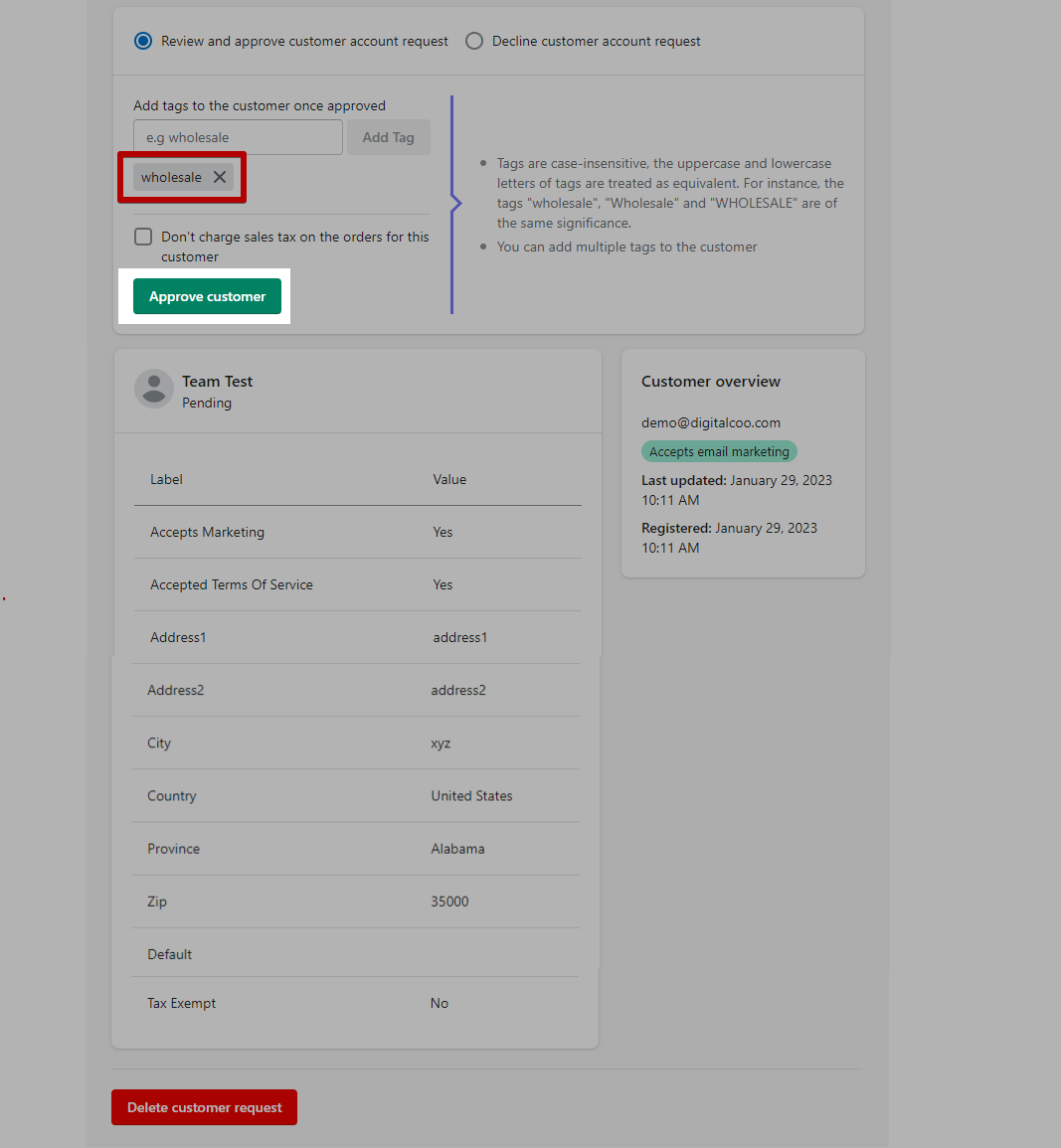Click the Accepts email marketing badge
Image resolution: width=1061 pixels, height=1148 pixels.
coord(719,451)
